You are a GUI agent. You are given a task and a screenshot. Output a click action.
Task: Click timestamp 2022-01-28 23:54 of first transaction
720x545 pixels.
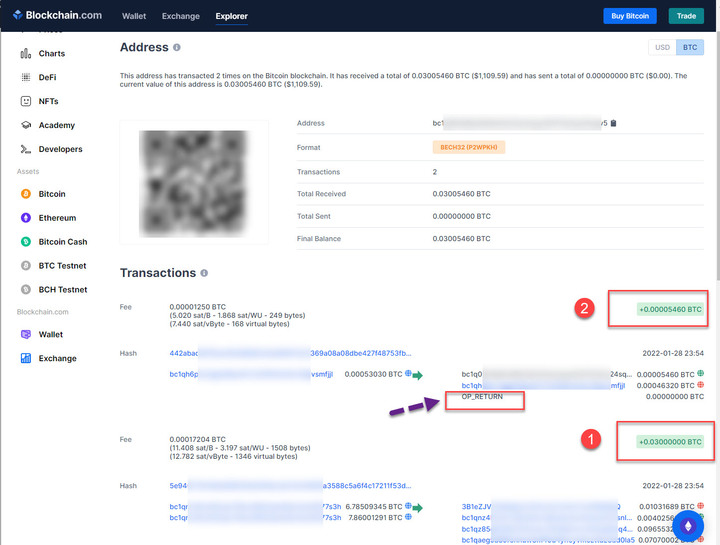click(673, 353)
